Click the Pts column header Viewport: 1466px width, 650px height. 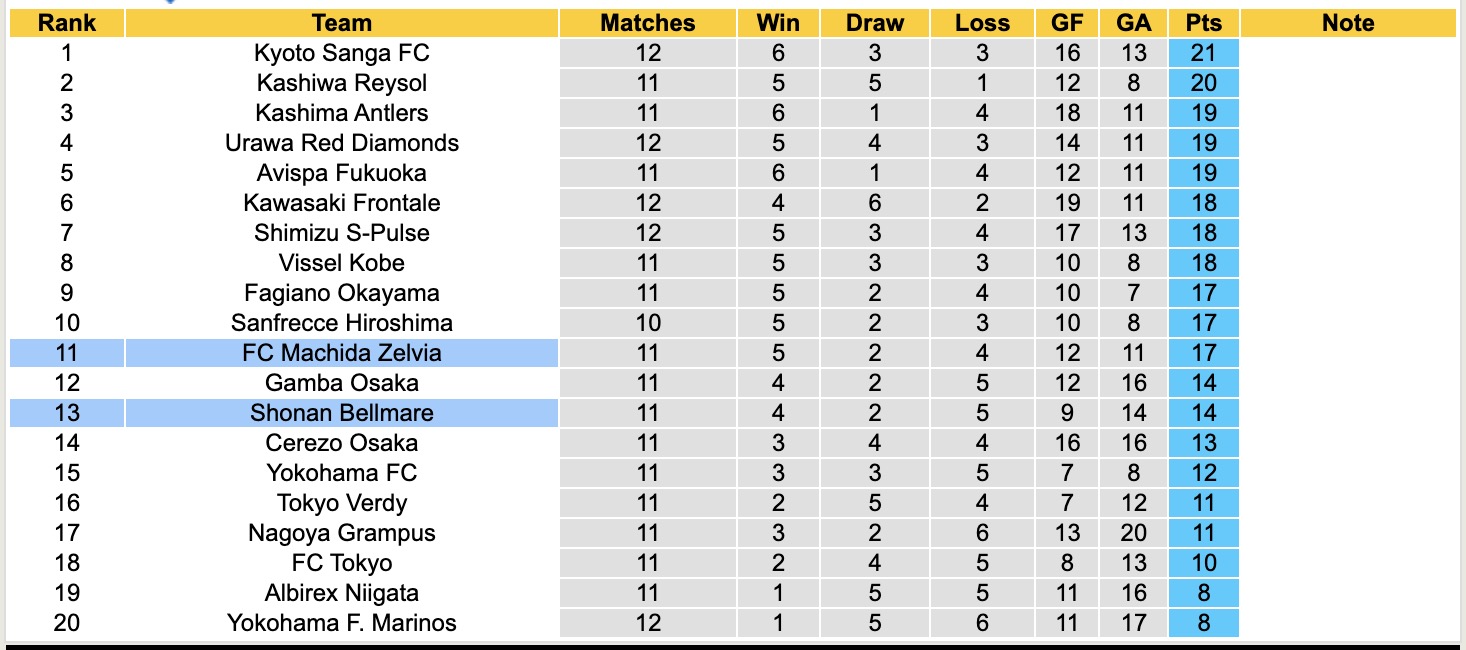[1203, 23]
